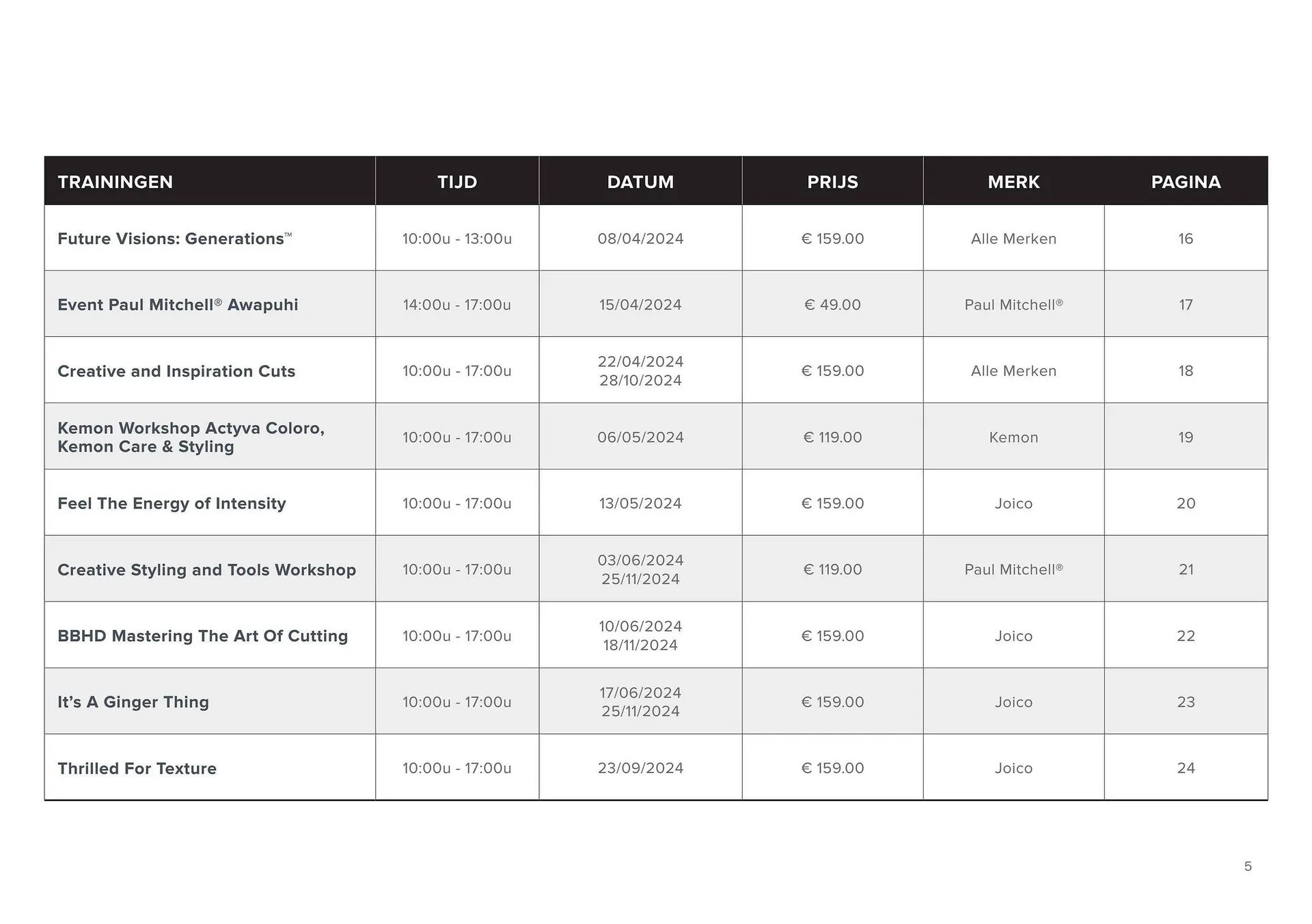Open BBHD Mastering The Art Of Cutting
Image resolution: width=1312 pixels, height=924 pixels.
pos(202,636)
